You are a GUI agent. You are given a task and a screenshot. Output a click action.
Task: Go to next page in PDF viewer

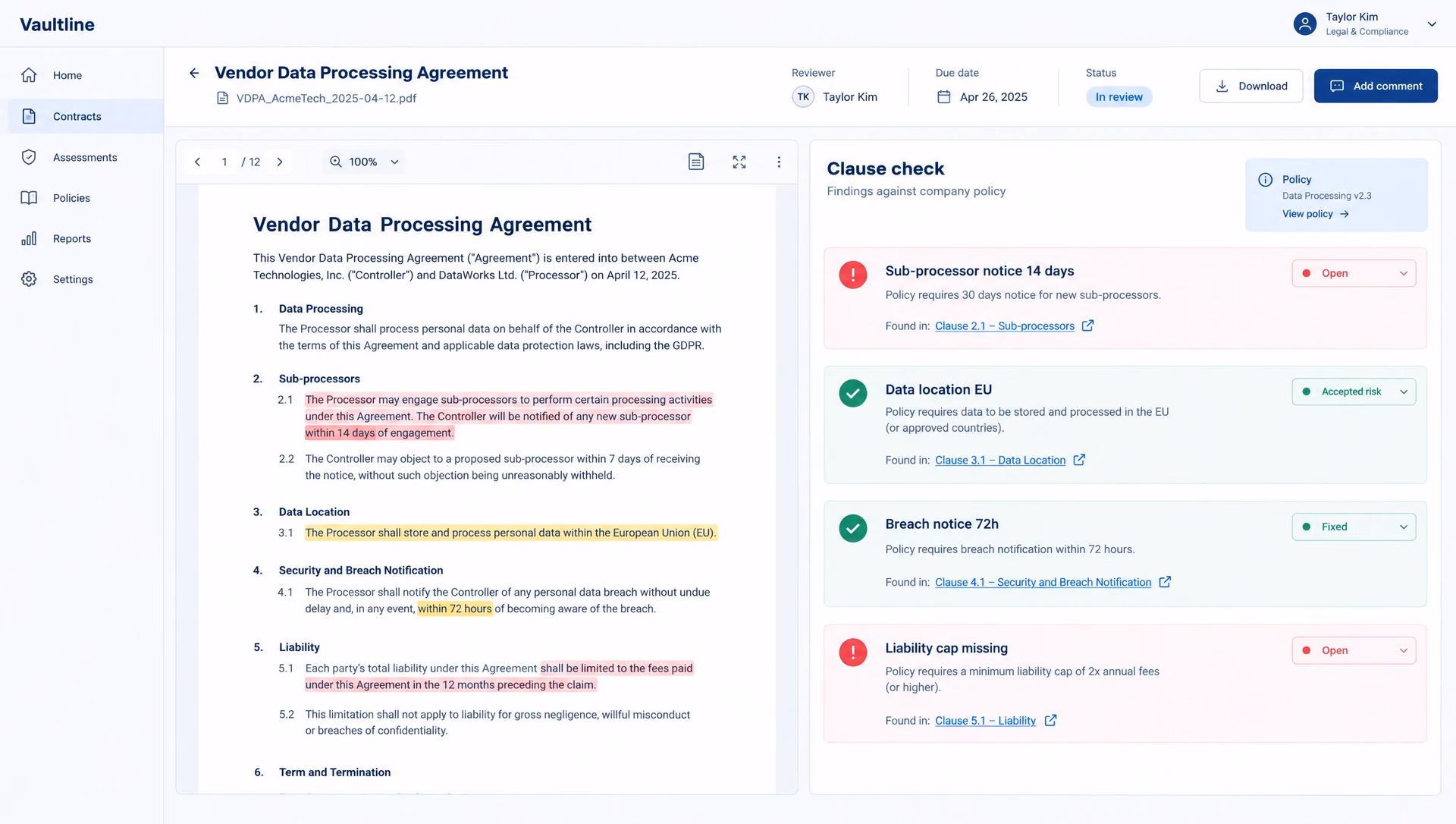click(280, 162)
